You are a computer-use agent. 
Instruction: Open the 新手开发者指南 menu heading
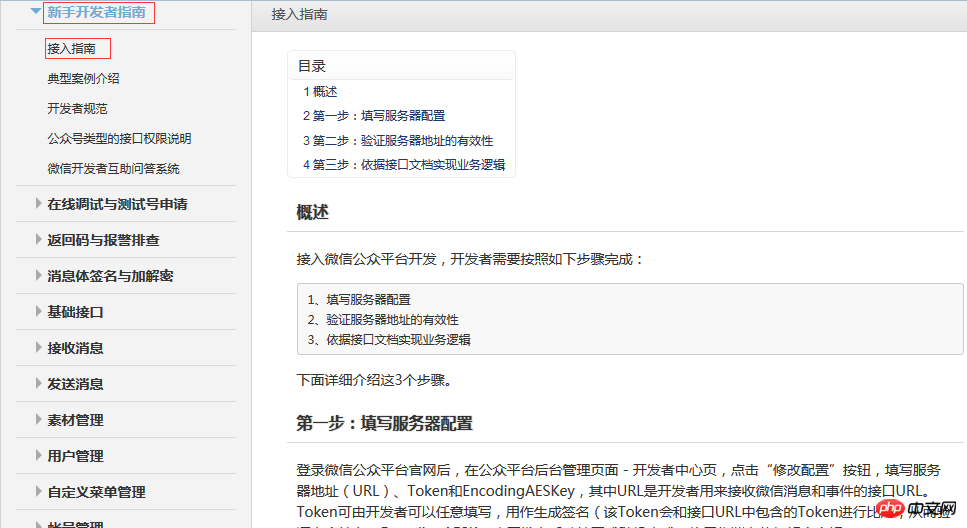[x=97, y=12]
